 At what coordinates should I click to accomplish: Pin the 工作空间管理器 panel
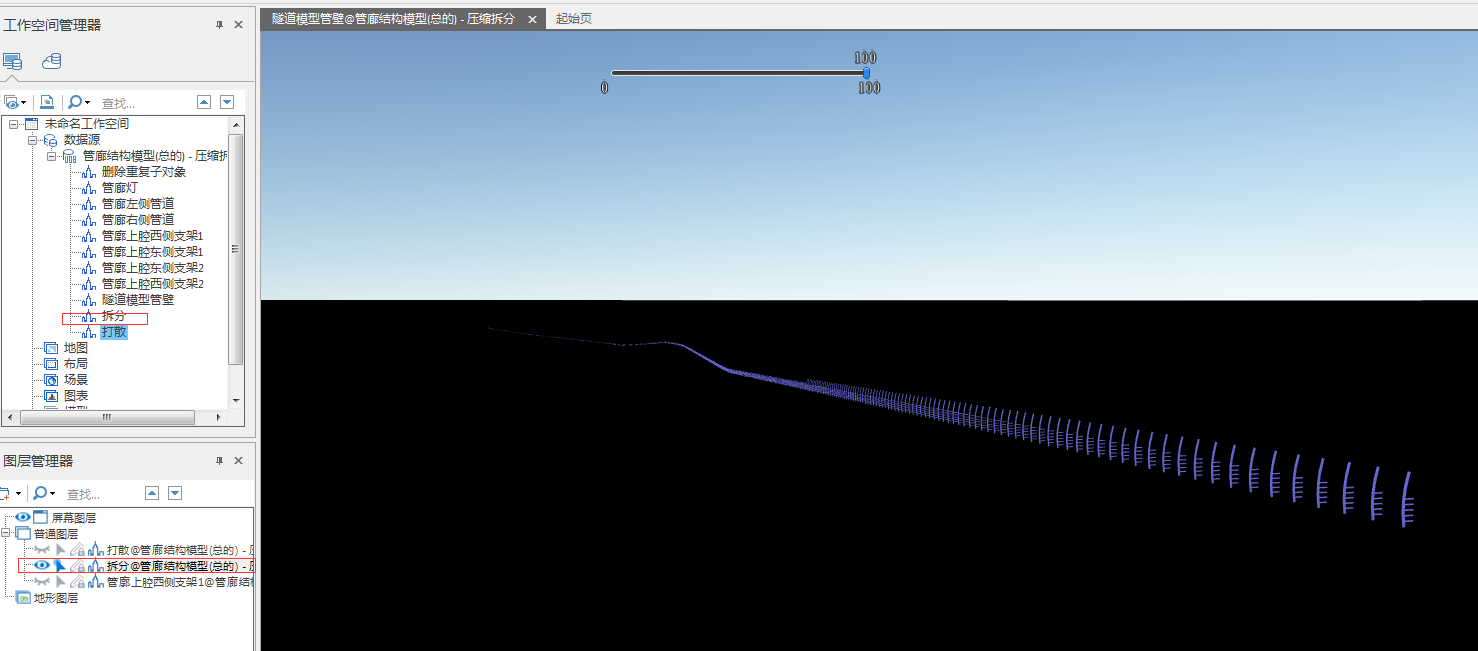pos(220,25)
